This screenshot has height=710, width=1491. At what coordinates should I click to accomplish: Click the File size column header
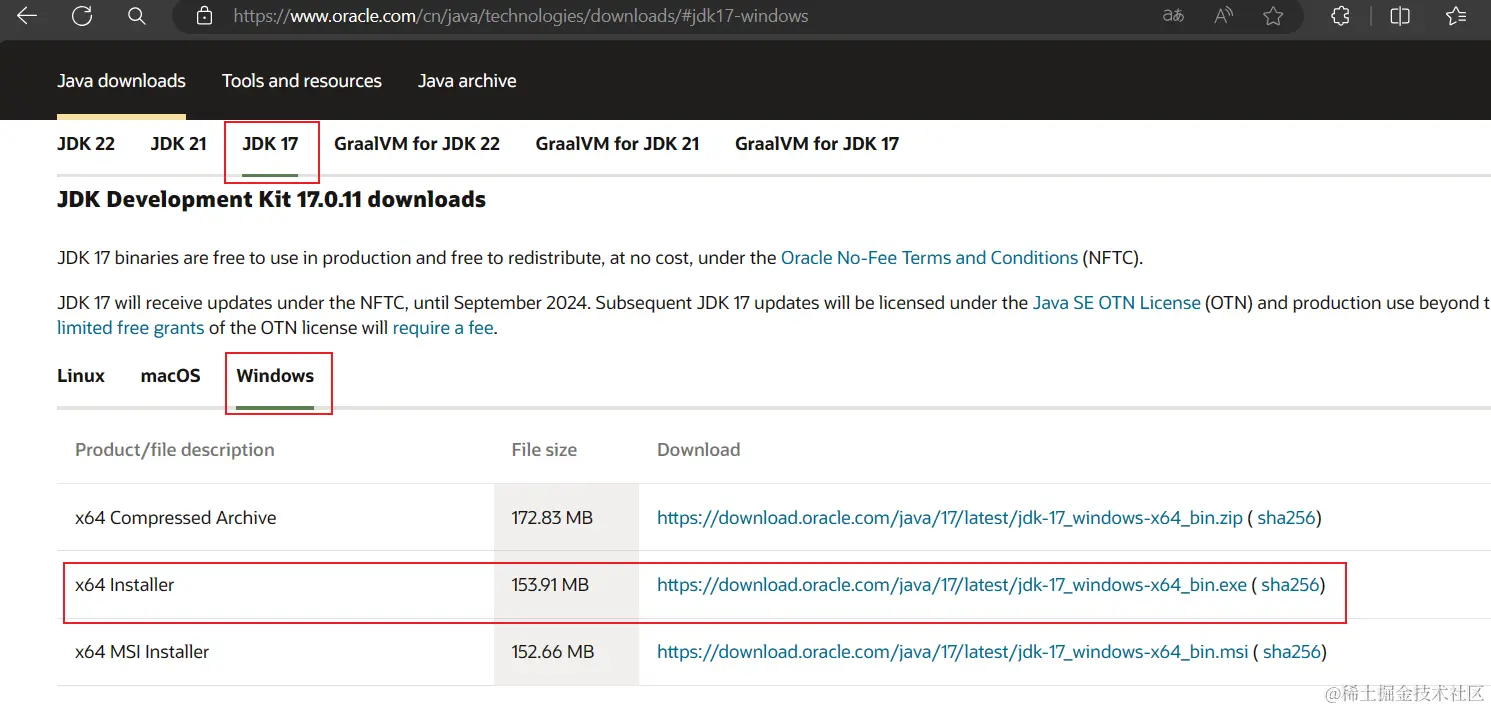(x=544, y=450)
